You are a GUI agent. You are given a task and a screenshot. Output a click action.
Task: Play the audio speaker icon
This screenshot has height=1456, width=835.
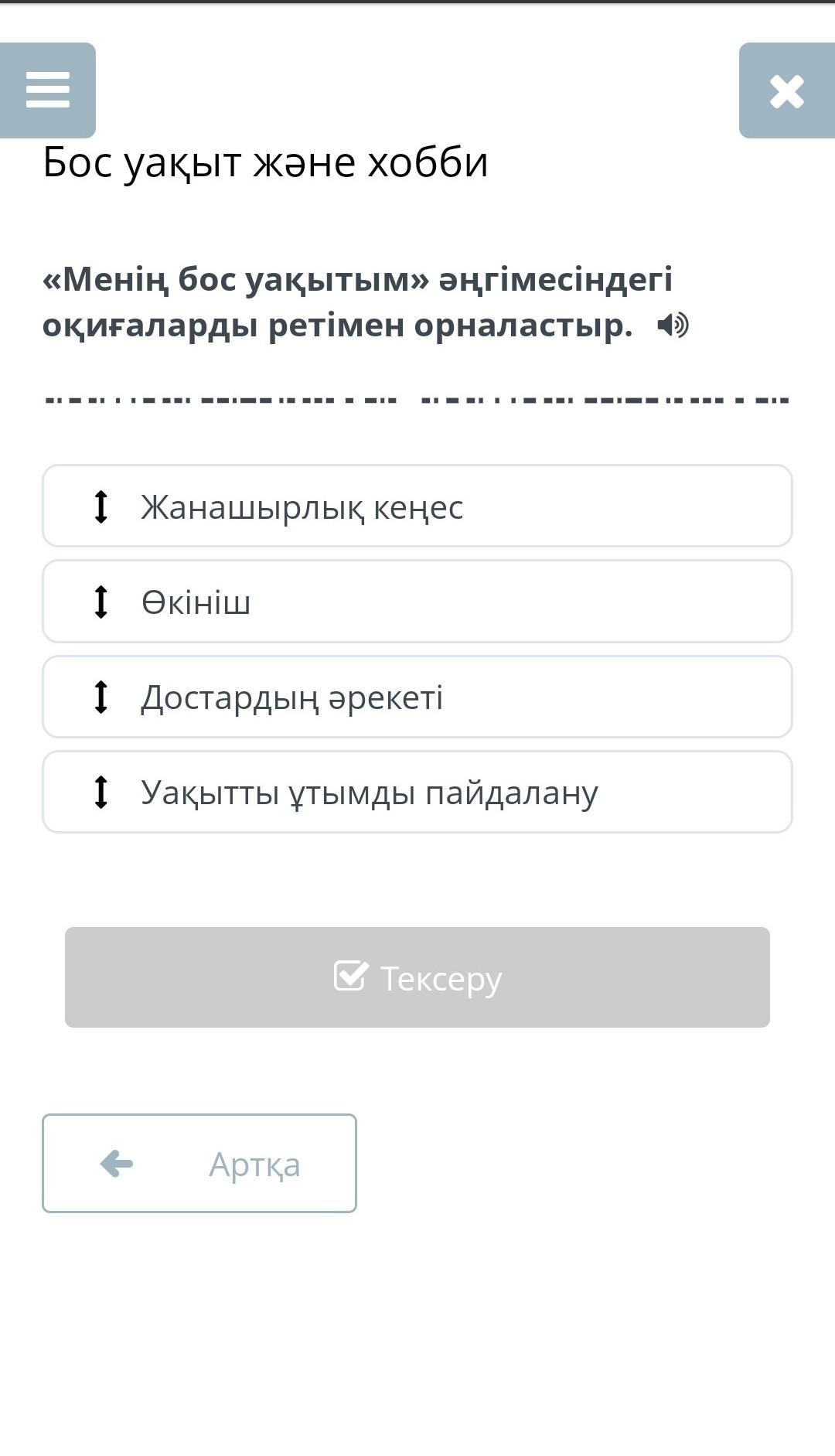click(673, 326)
